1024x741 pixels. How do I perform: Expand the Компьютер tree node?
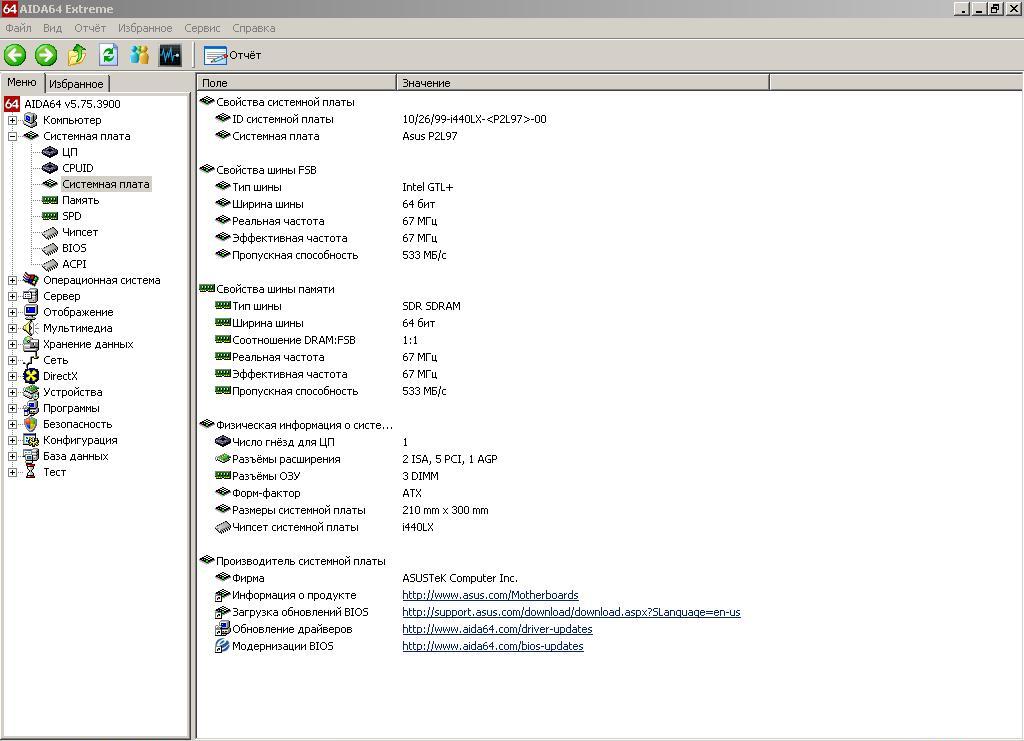12,120
